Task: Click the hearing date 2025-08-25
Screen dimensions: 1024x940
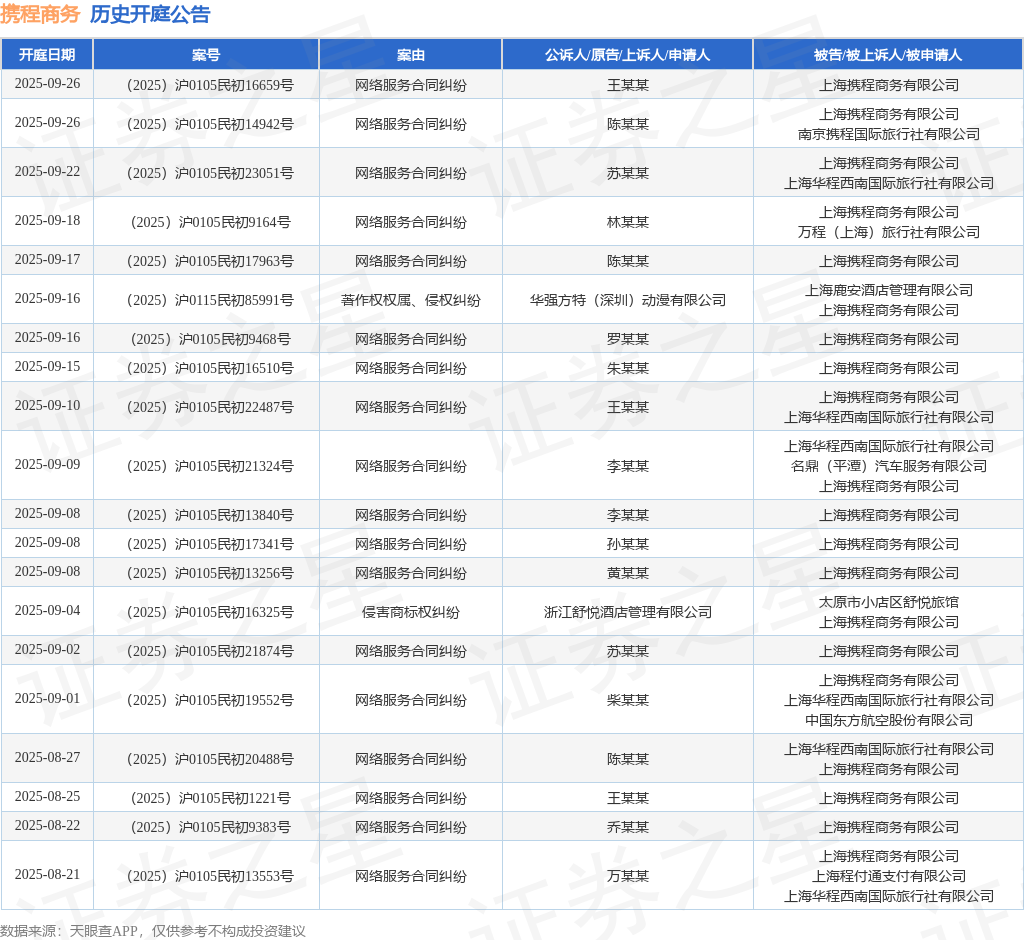Action: coord(47,796)
